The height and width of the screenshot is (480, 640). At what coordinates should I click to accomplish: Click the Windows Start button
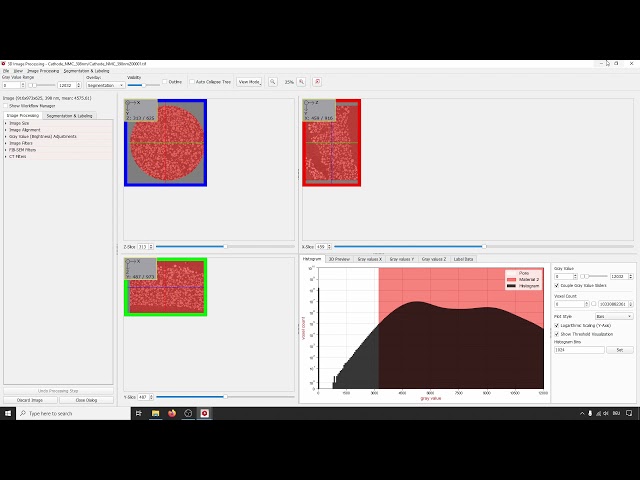[x=8, y=413]
